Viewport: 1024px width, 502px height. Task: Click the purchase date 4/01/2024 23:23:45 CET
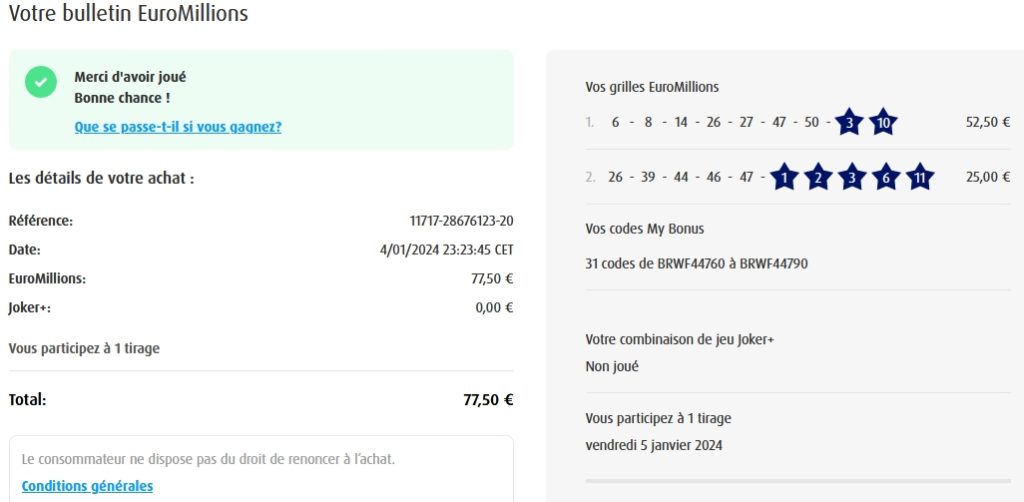pos(446,250)
